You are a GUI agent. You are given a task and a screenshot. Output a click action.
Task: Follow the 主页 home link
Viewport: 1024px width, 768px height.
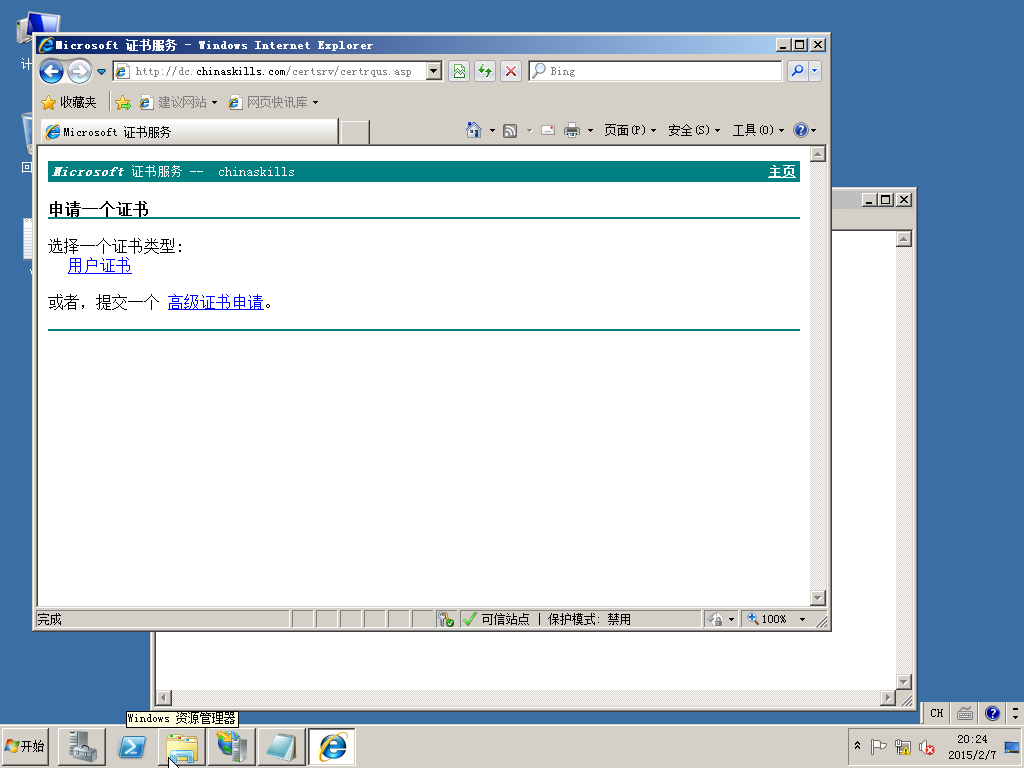[782, 172]
